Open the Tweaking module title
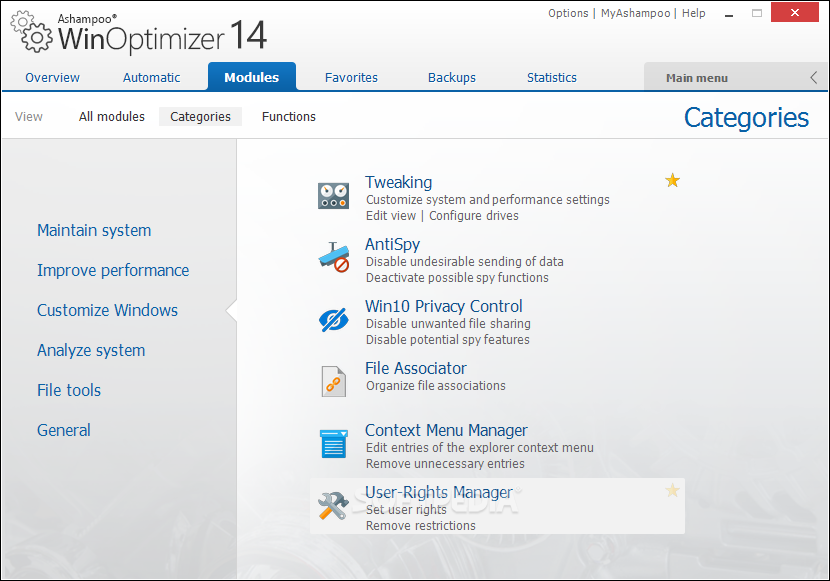 (x=399, y=182)
